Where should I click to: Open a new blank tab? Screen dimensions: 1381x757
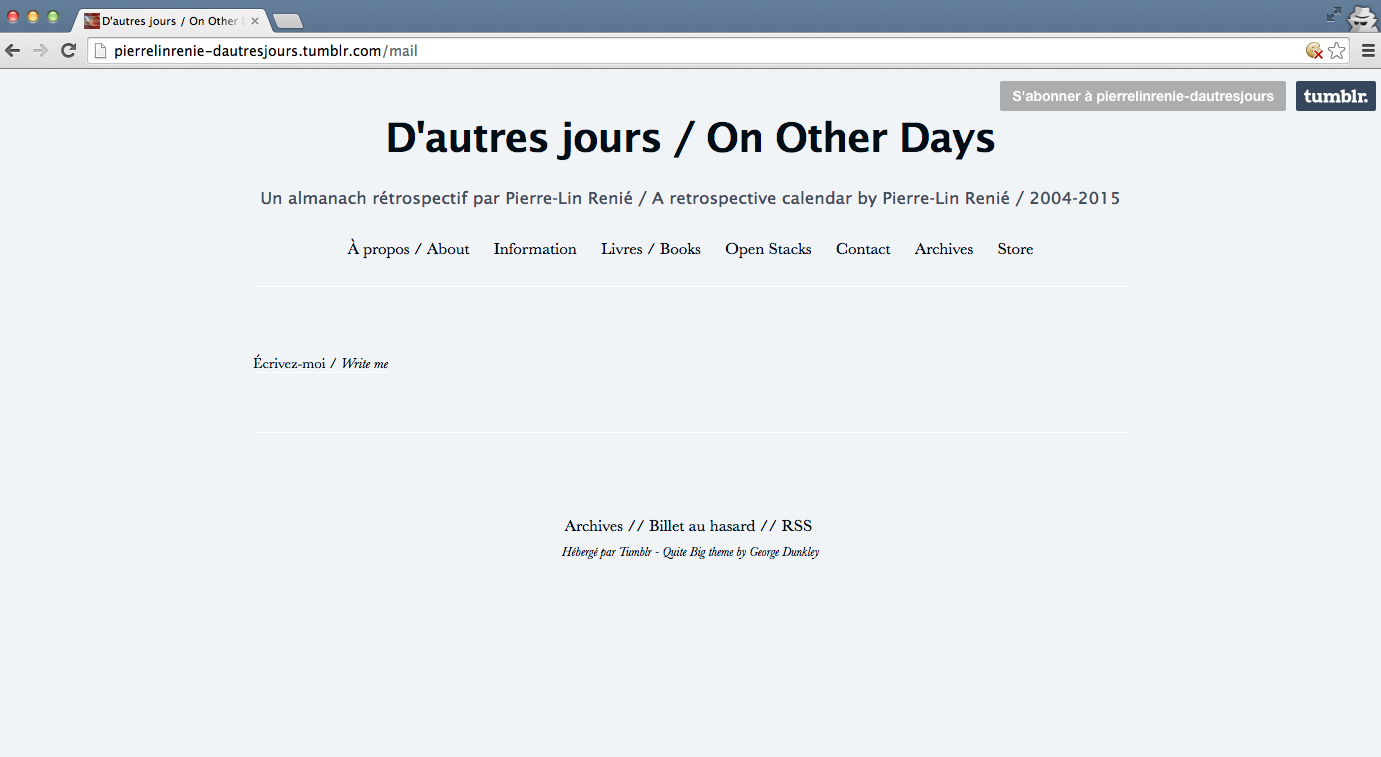287,21
